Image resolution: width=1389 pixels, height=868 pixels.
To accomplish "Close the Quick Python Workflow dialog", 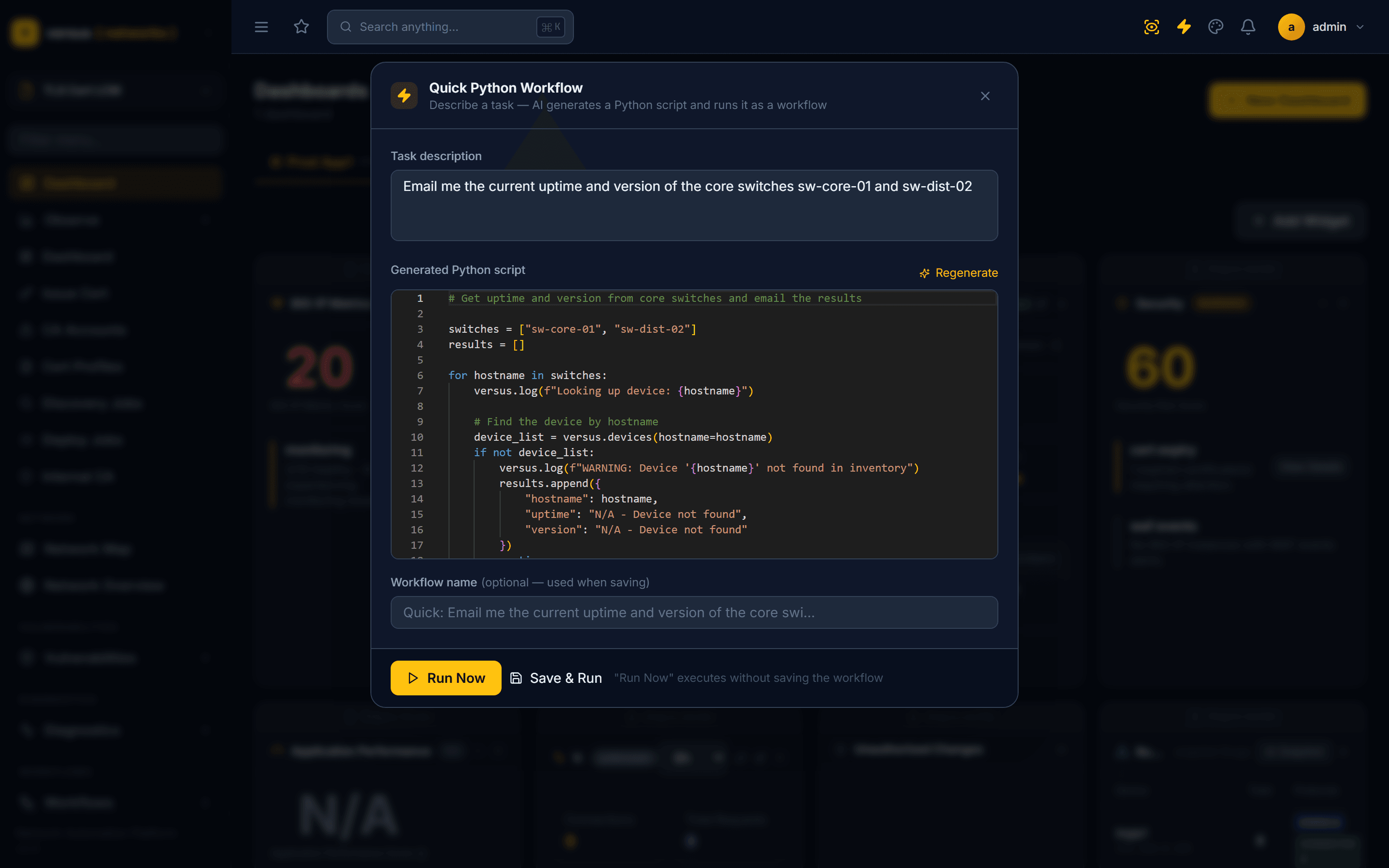I will click(x=985, y=96).
